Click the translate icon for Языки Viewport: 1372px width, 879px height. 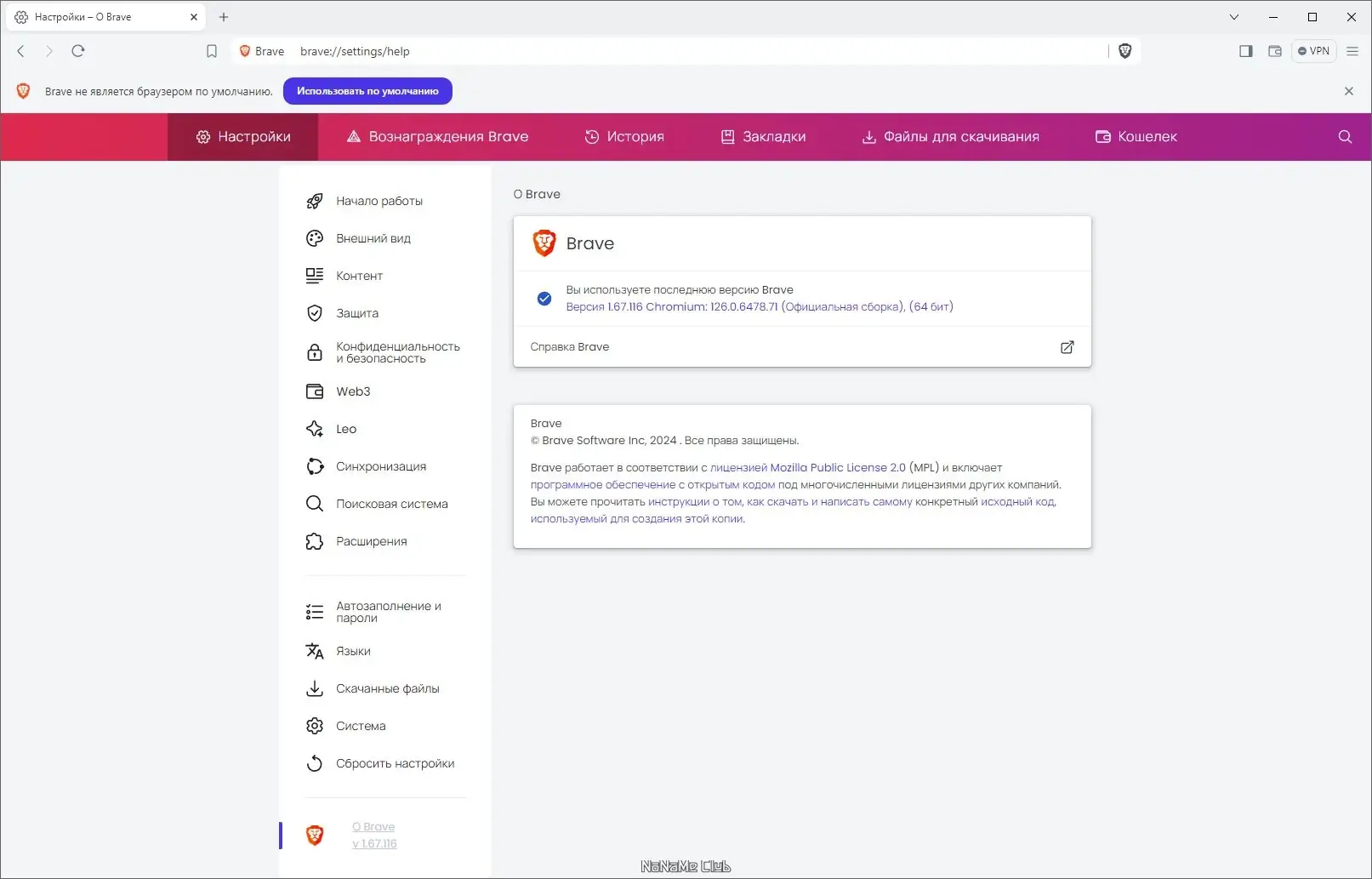point(315,651)
